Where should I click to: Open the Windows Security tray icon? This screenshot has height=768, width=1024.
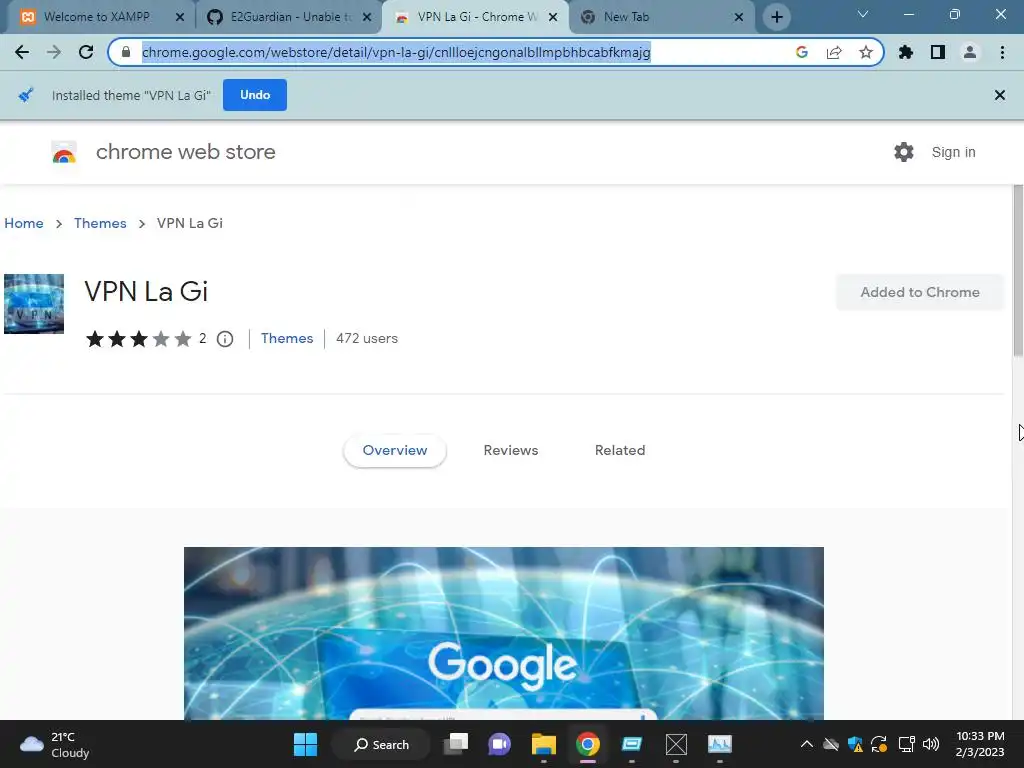855,744
